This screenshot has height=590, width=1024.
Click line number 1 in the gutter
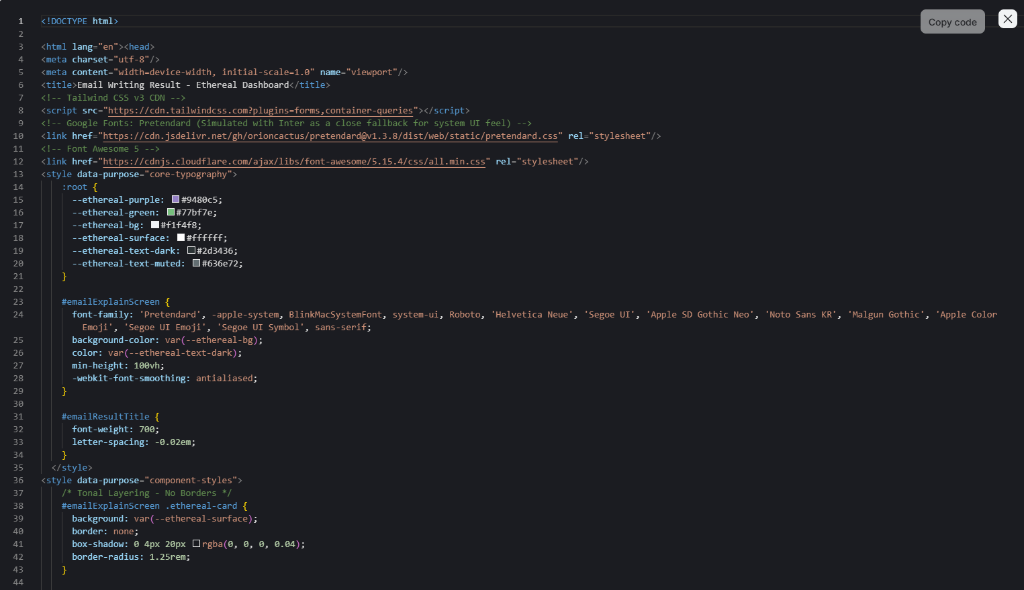pyautogui.click(x=20, y=21)
